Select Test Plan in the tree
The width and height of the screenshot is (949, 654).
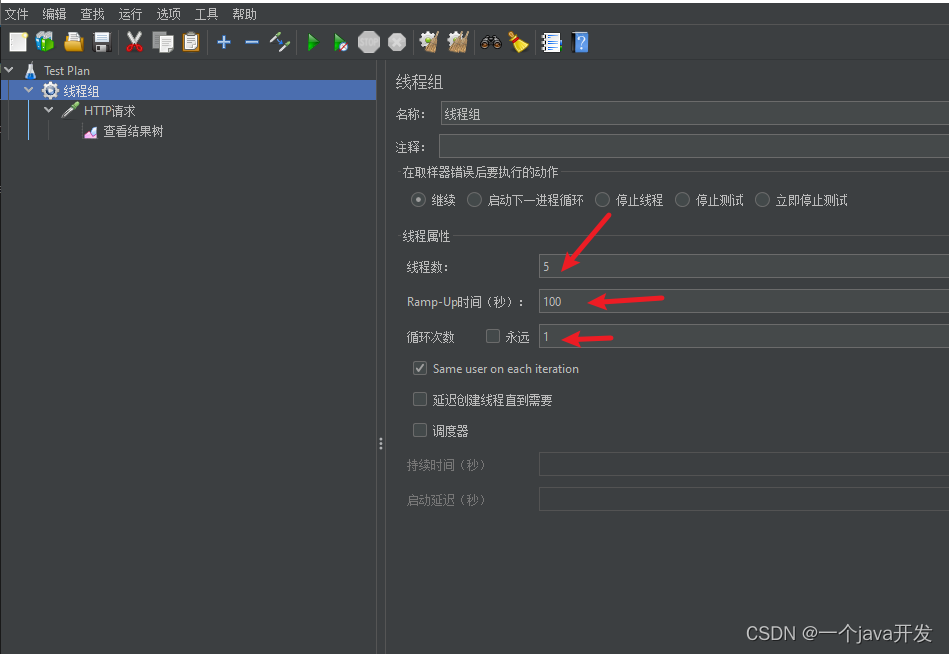[67, 71]
